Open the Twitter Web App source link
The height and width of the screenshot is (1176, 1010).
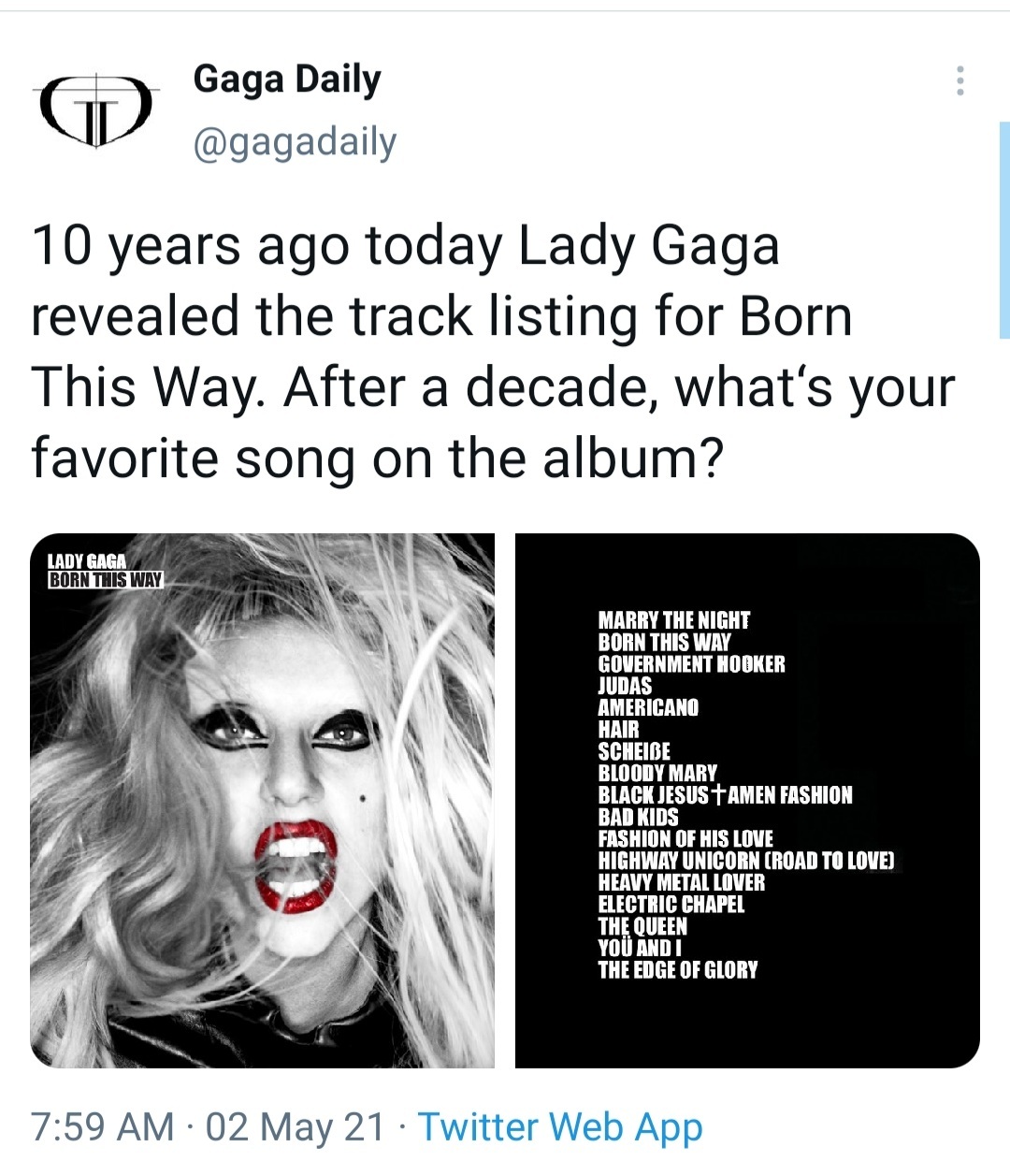(559, 1125)
